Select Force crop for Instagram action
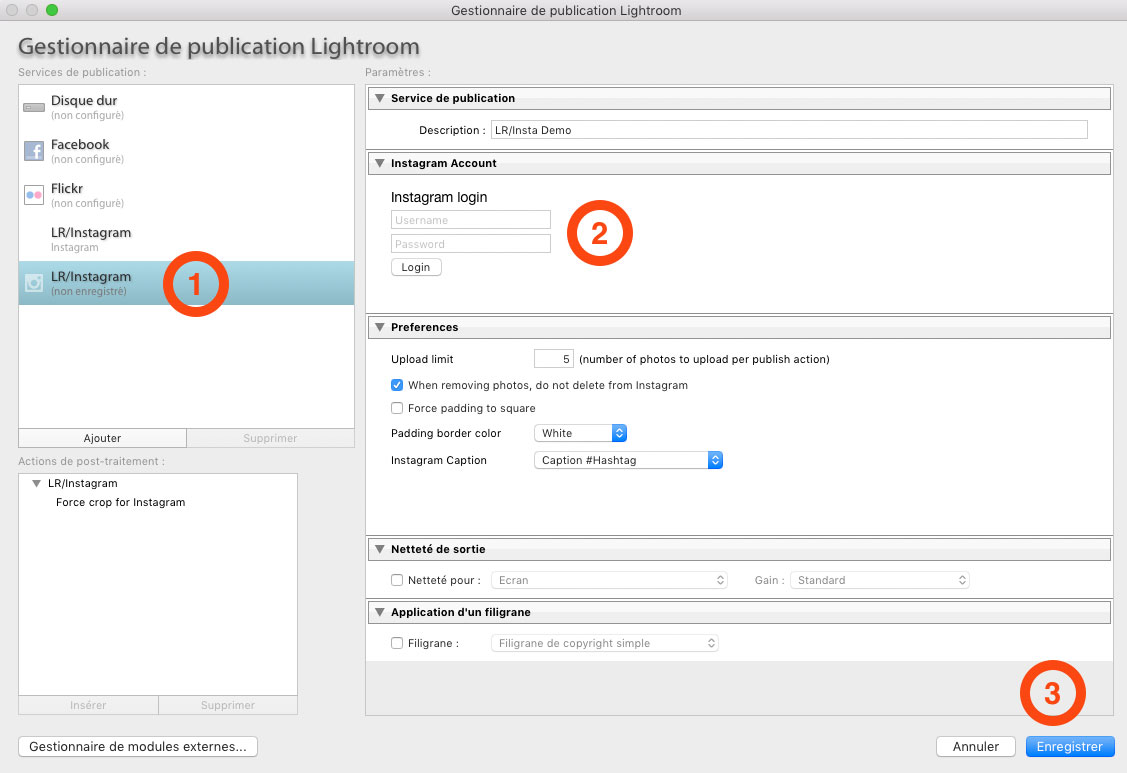 120,502
